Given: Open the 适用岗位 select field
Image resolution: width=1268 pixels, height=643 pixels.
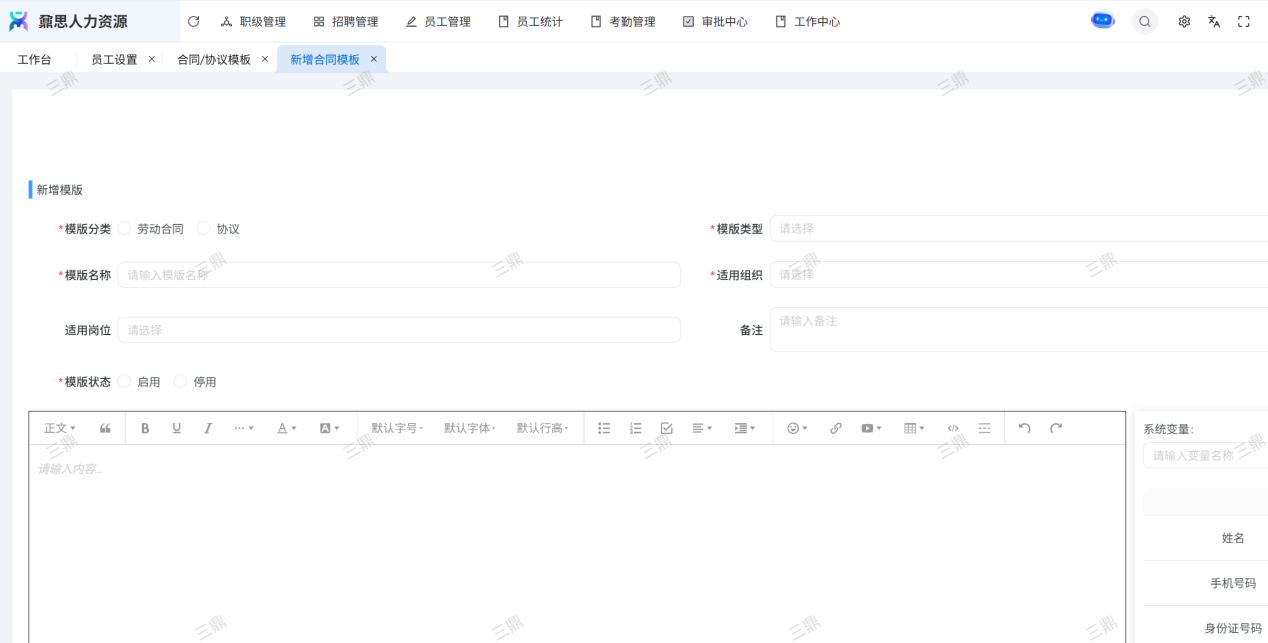Looking at the screenshot, I should (399, 330).
